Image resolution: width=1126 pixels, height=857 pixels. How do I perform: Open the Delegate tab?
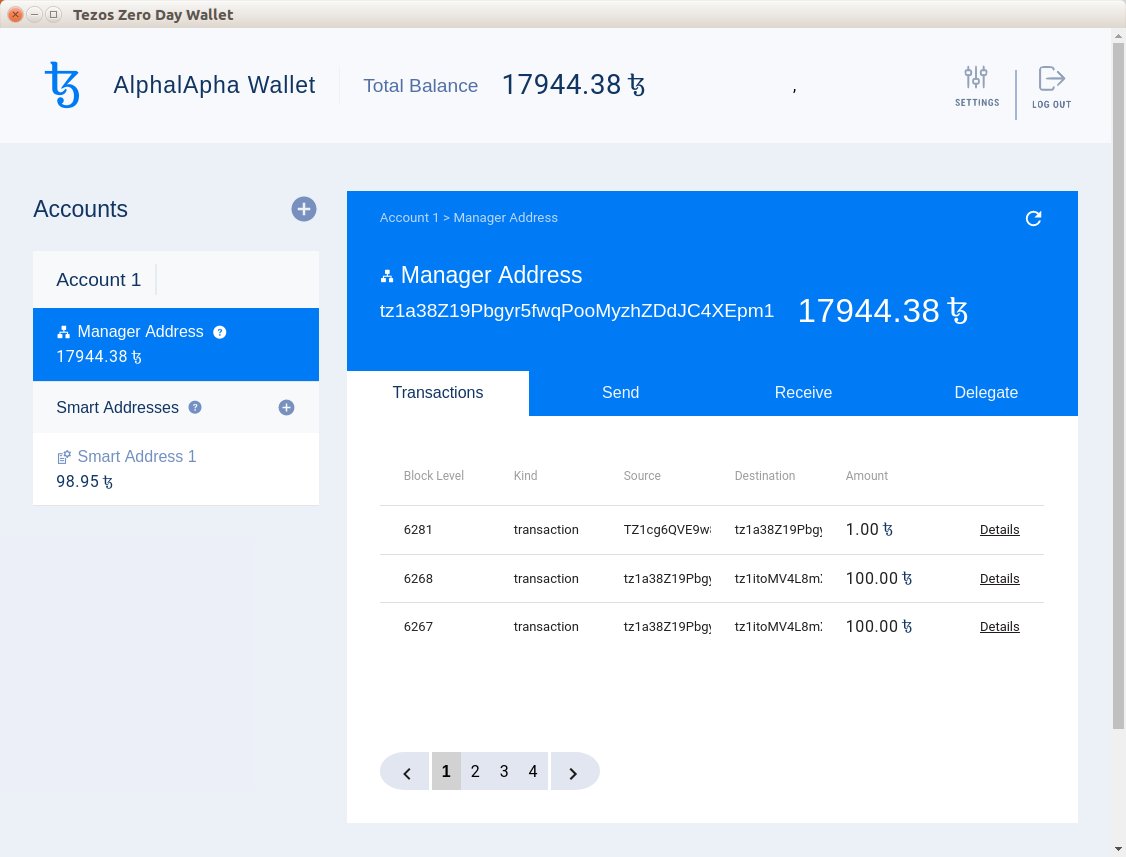click(x=986, y=392)
